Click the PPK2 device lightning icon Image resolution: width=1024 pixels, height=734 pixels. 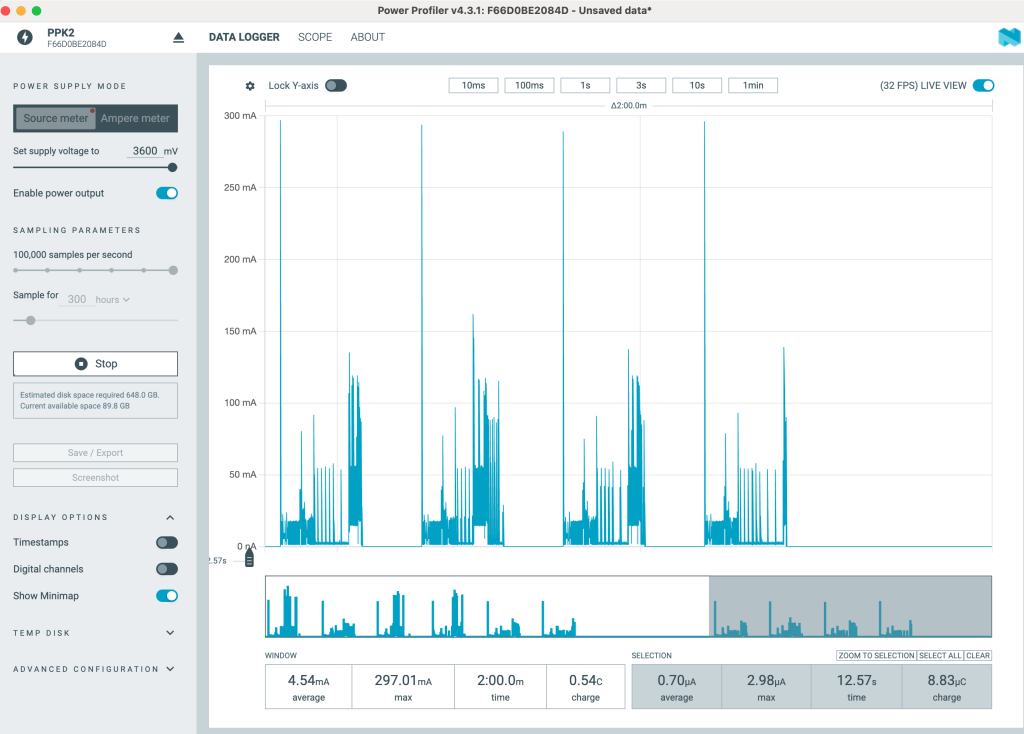pos(25,37)
